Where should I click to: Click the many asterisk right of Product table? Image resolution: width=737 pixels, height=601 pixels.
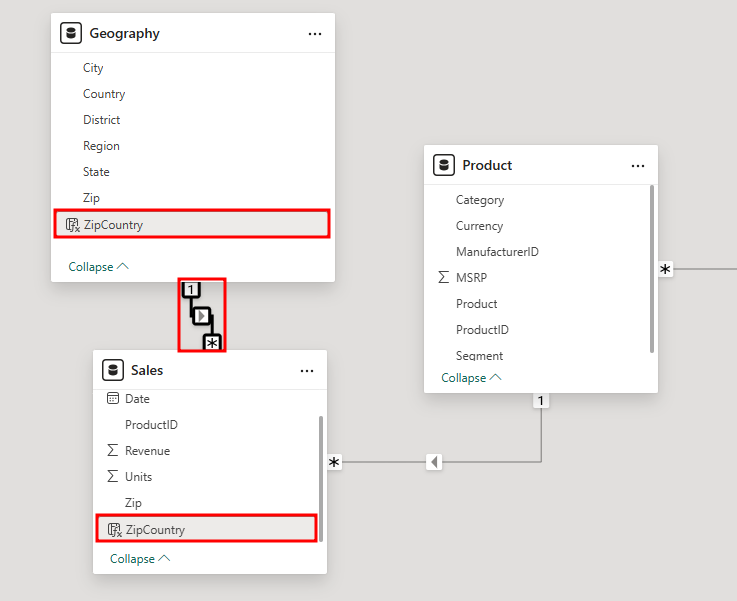(x=665, y=269)
